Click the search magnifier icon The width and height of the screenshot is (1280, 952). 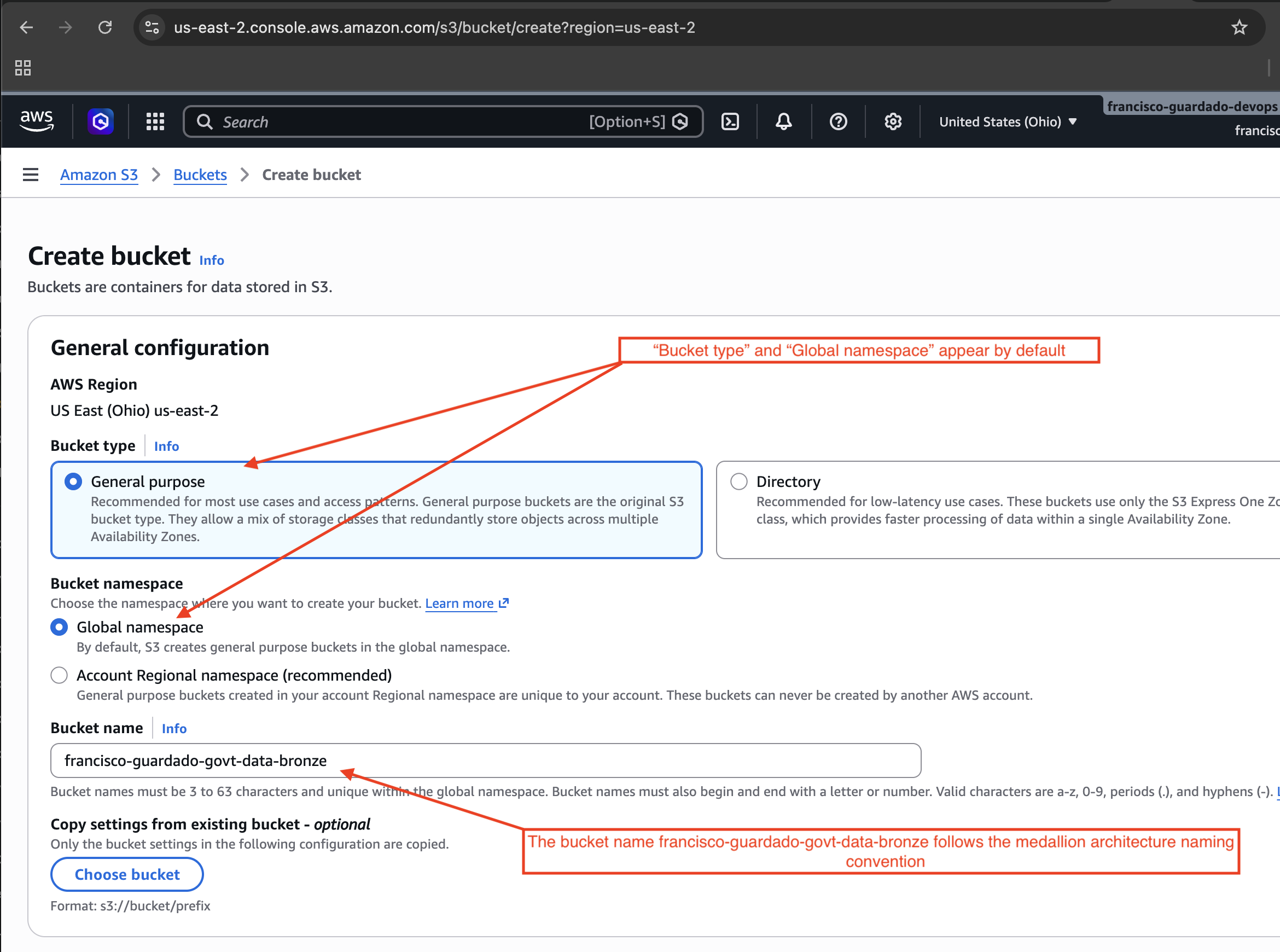tap(205, 121)
